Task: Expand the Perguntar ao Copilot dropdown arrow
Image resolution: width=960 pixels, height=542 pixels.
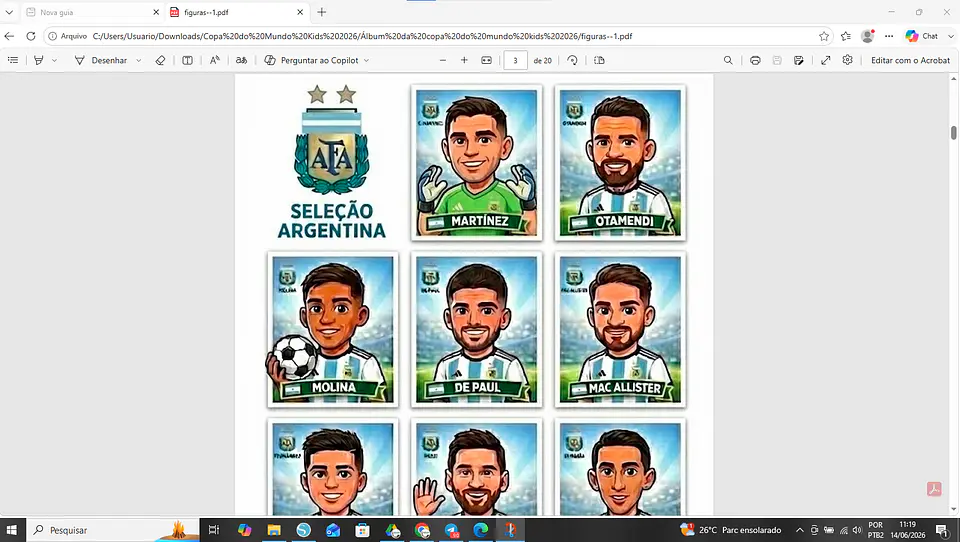Action: [367, 60]
